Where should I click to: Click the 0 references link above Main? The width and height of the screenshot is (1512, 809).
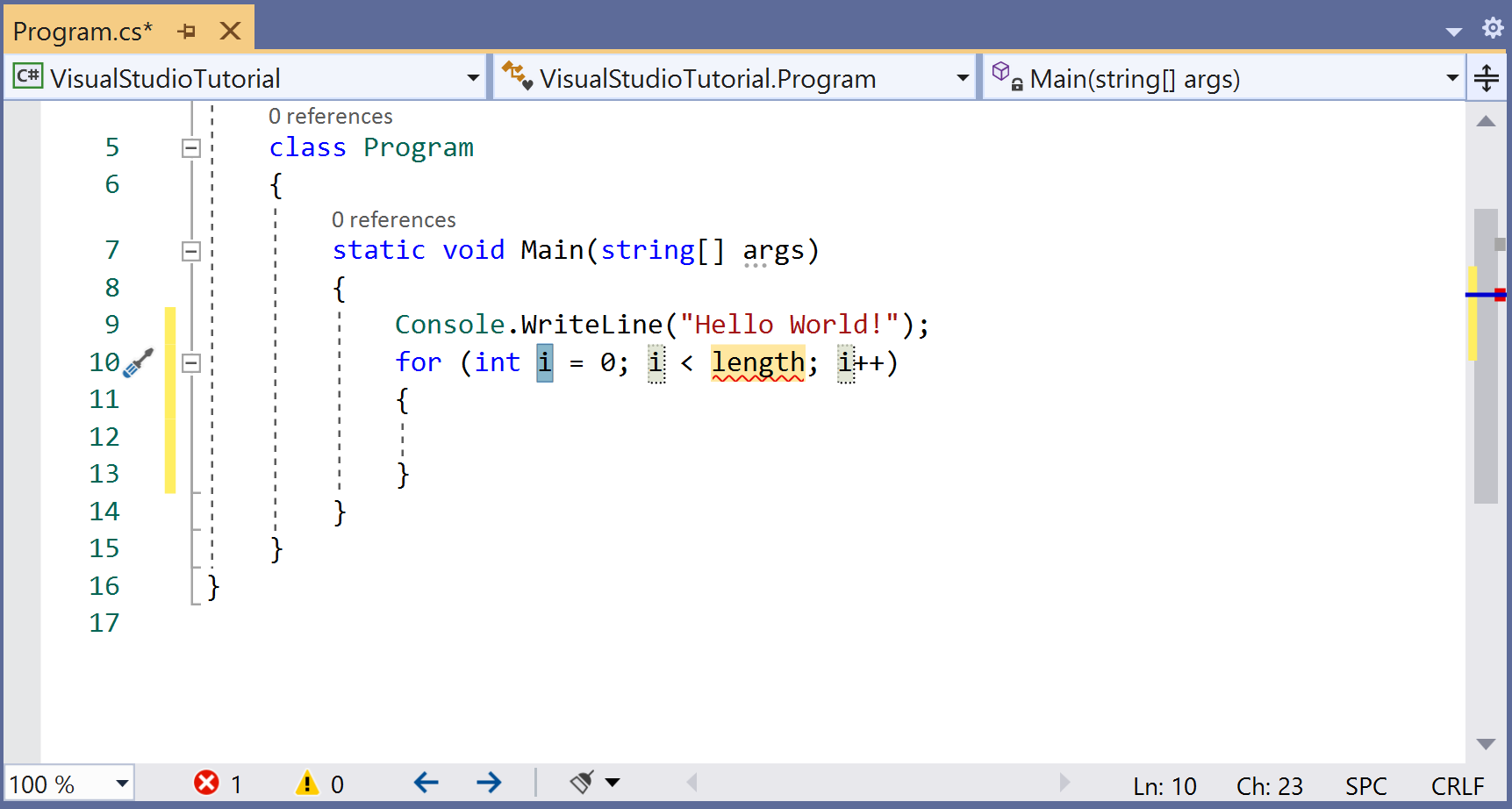point(393,220)
